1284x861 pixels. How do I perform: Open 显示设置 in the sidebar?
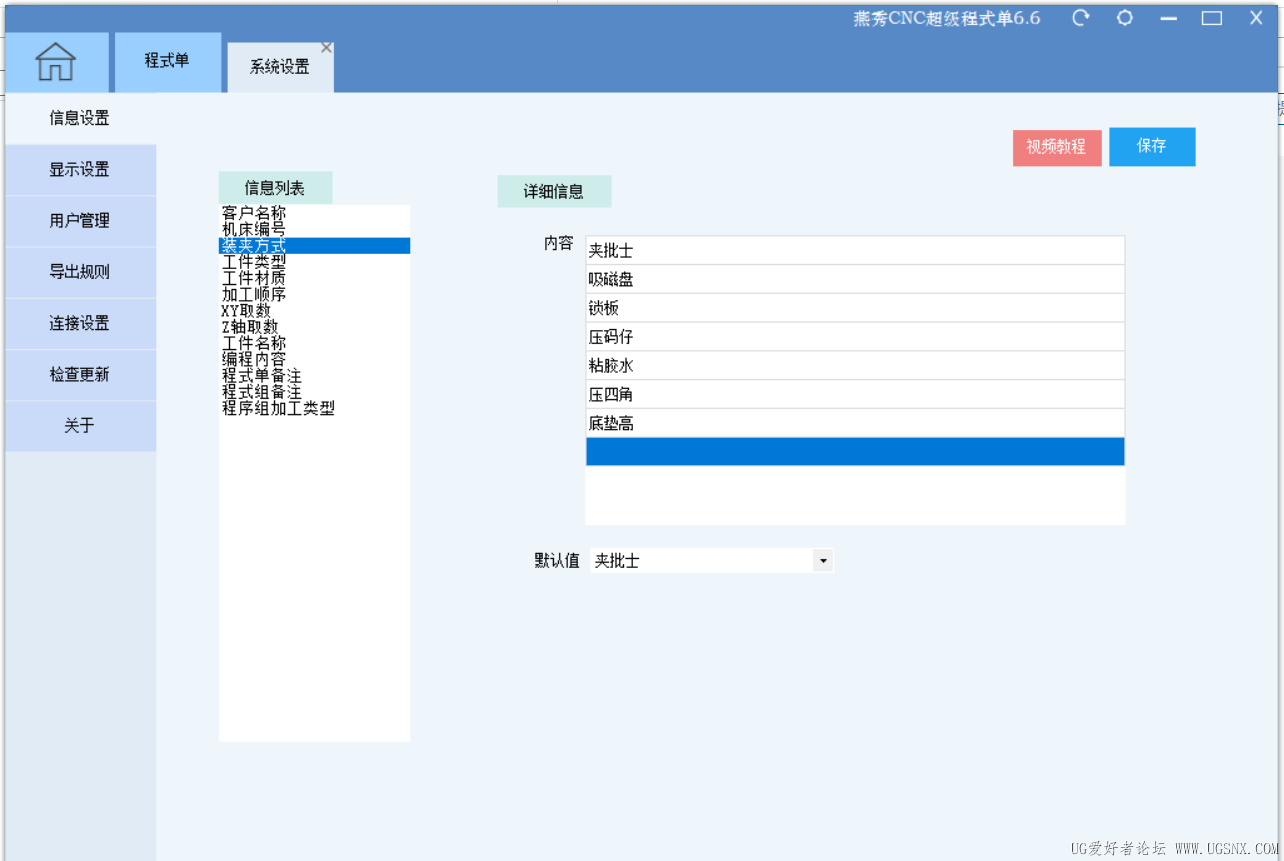pos(80,169)
